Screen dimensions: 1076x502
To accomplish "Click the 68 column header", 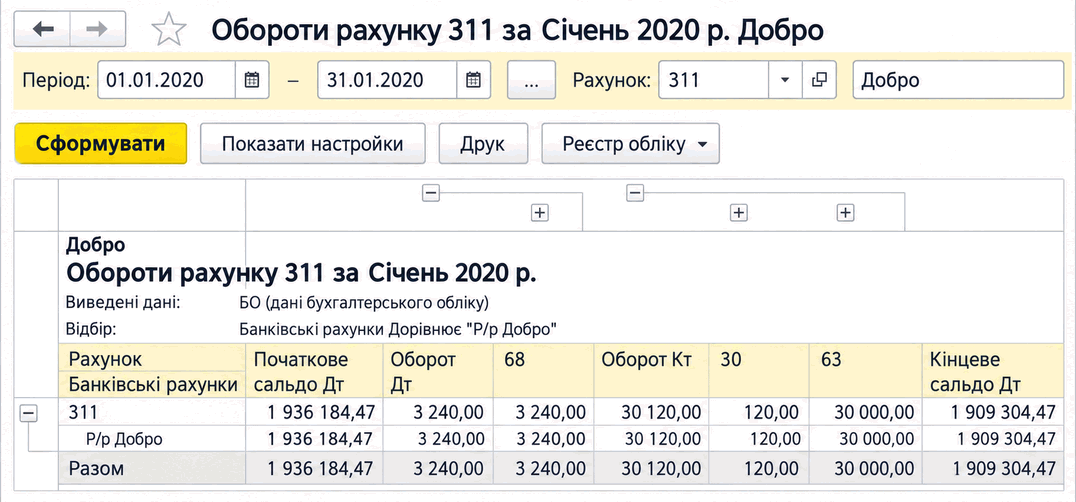I will coord(543,370).
